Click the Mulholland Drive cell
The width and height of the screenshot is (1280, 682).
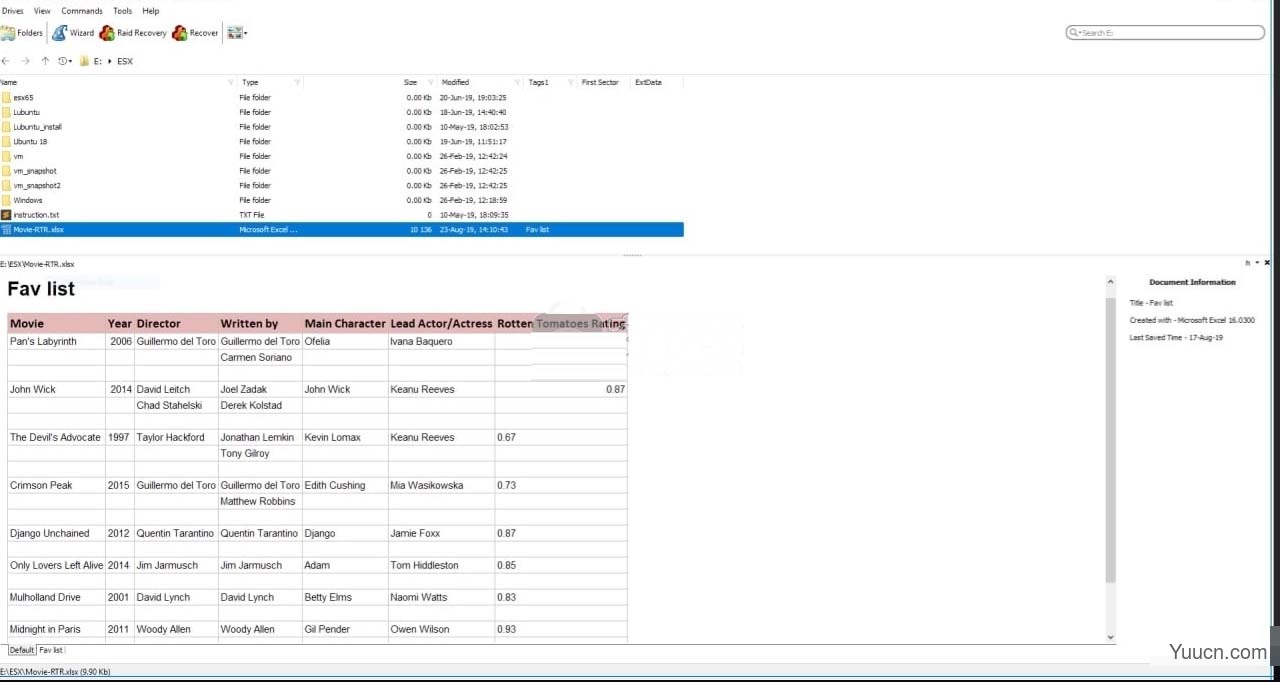click(x=57, y=597)
